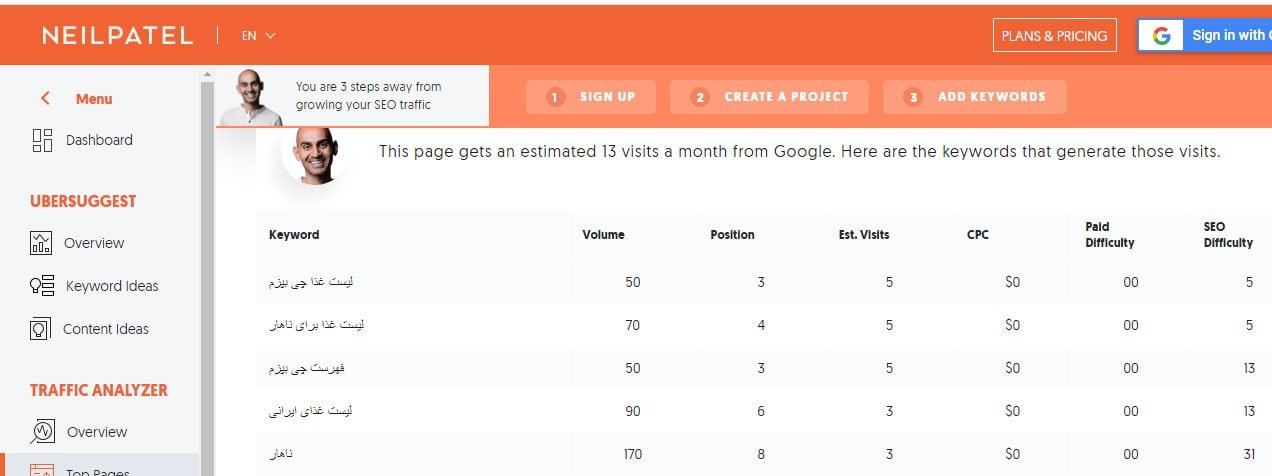The image size is (1272, 476).
Task: Click the volume value 170
Action: (632, 455)
